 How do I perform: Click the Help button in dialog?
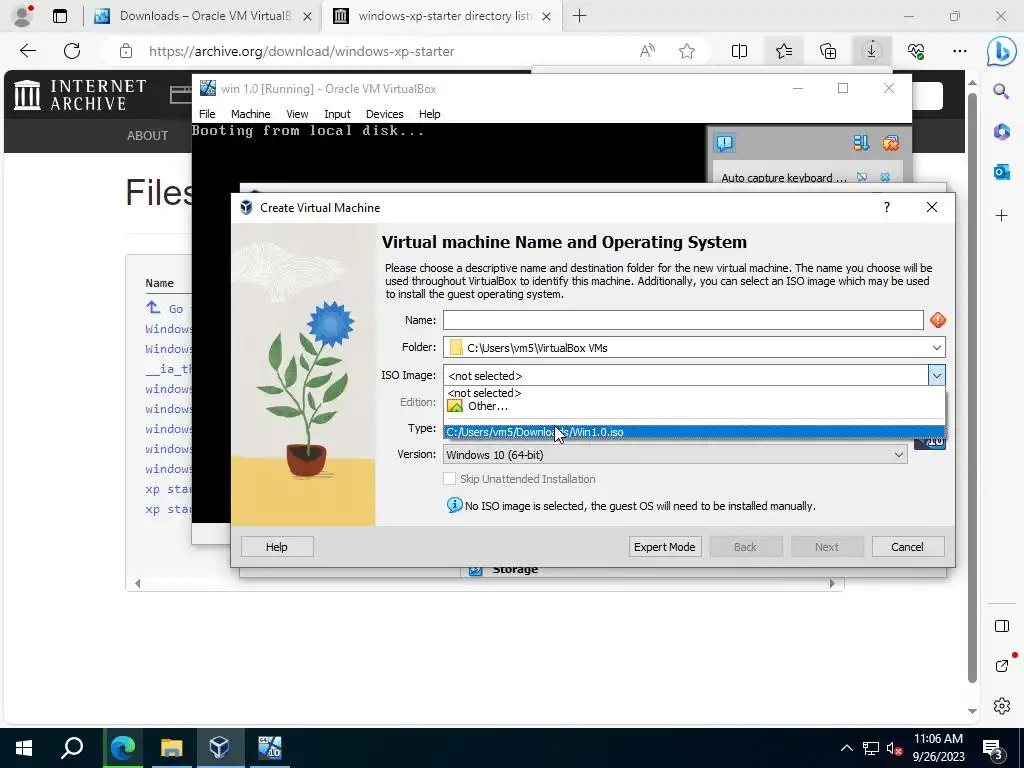click(x=277, y=547)
